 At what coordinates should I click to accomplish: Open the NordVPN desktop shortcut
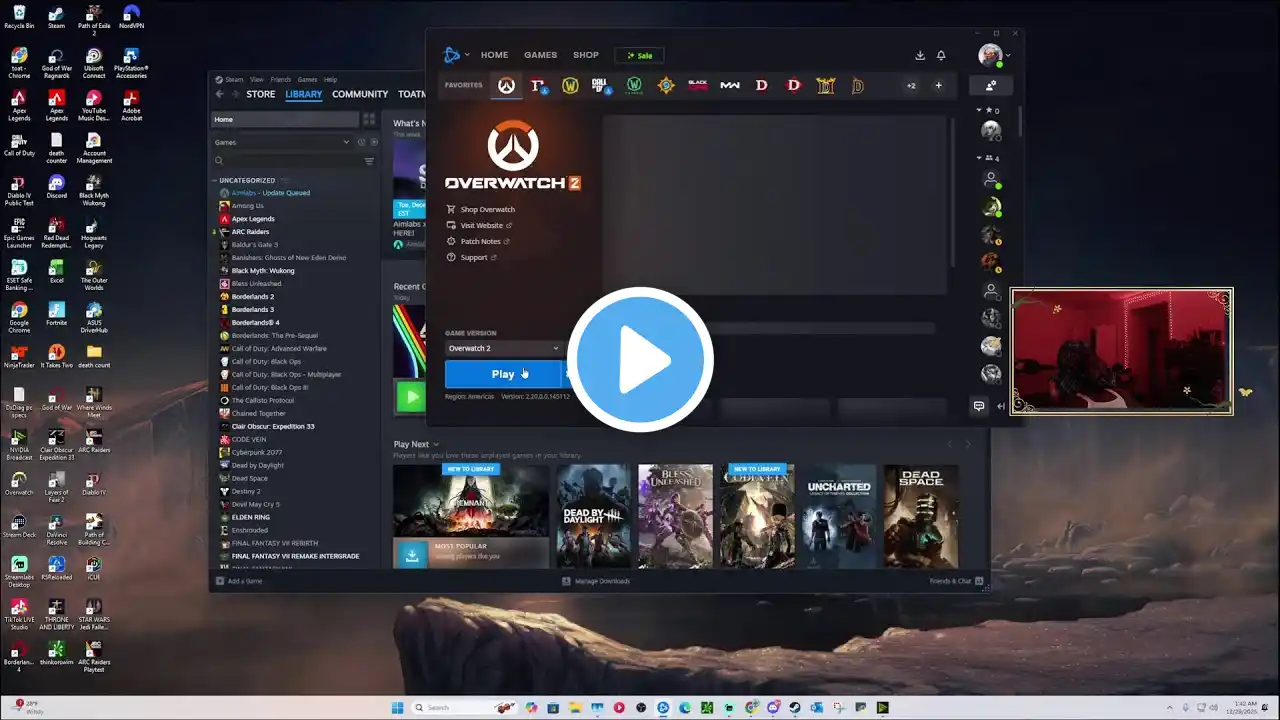coord(131,17)
